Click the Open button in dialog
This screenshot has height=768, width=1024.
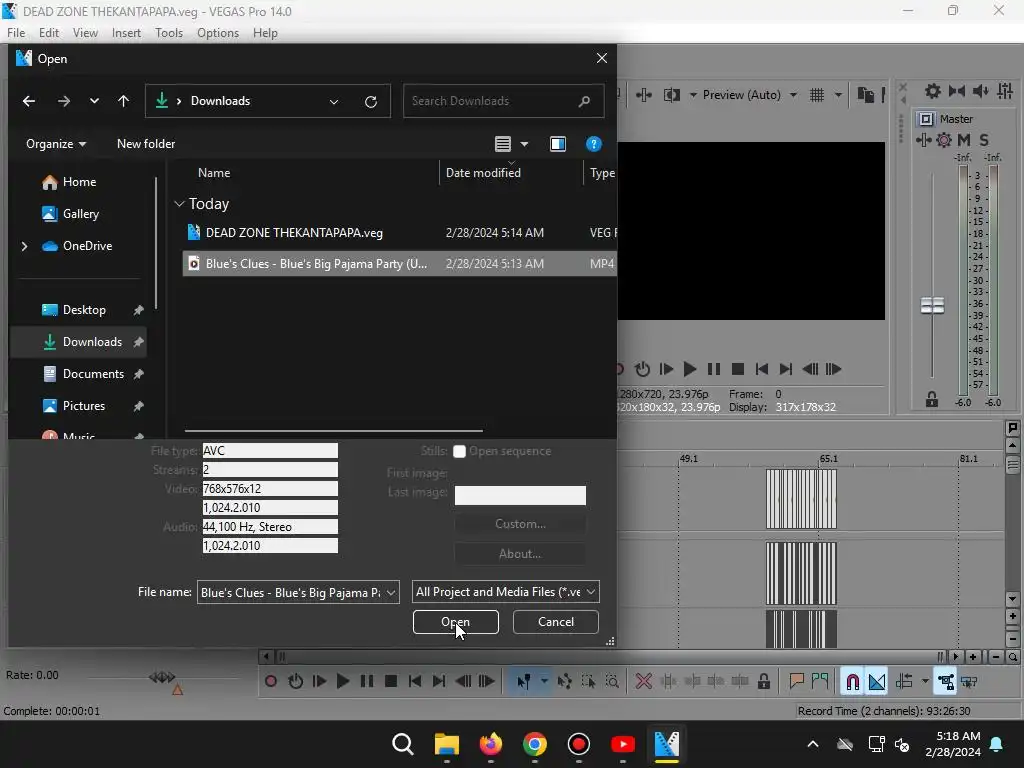(x=455, y=622)
